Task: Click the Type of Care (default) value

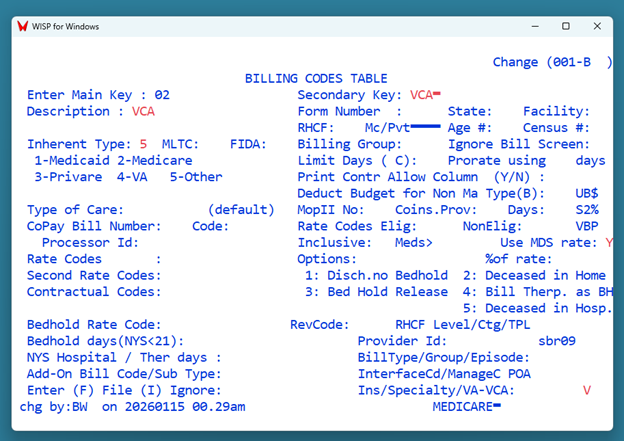Action: tap(240, 210)
